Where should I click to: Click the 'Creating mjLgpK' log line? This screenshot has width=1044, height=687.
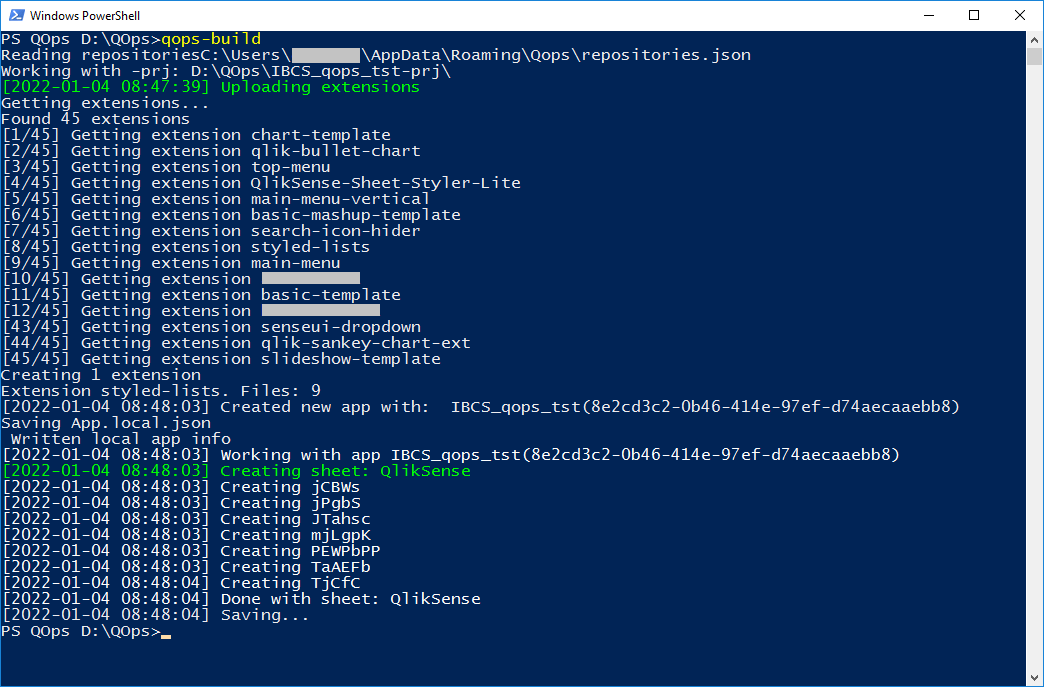coord(186,534)
